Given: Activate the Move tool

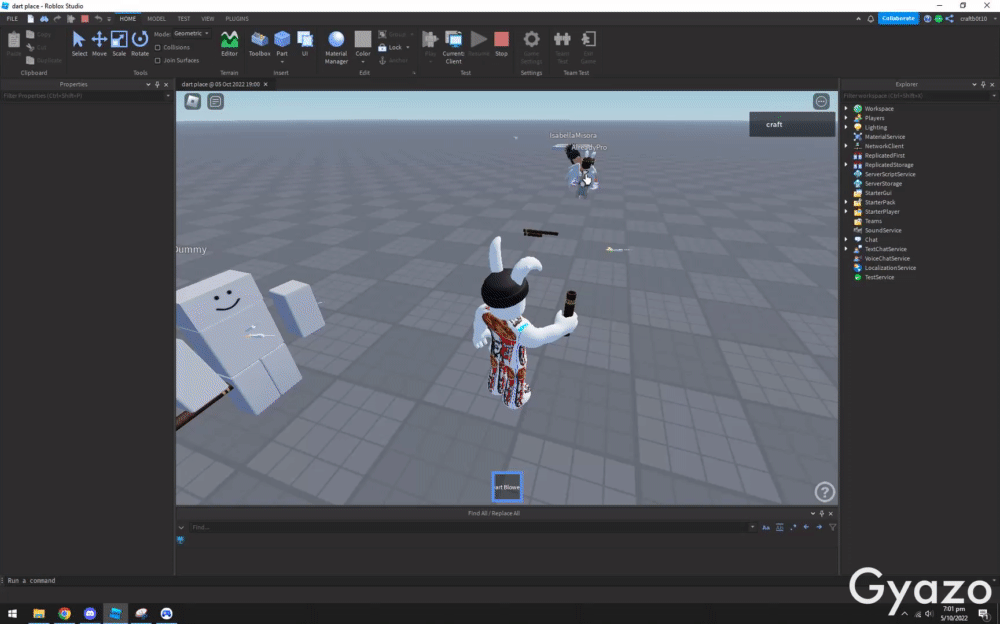Looking at the screenshot, I should pyautogui.click(x=99, y=43).
